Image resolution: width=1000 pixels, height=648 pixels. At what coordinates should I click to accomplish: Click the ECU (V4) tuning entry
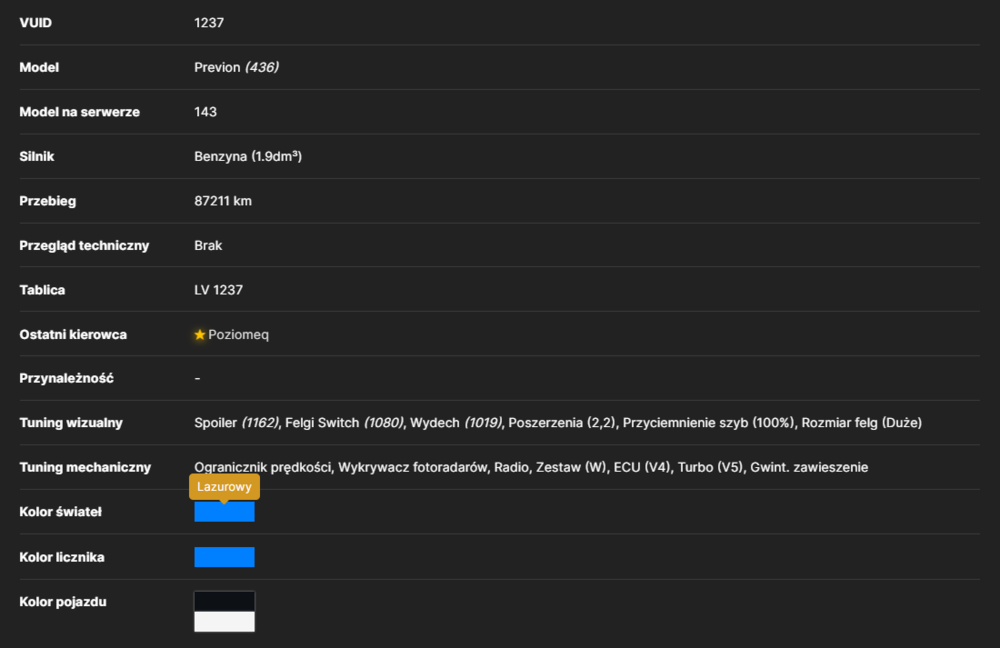point(642,467)
